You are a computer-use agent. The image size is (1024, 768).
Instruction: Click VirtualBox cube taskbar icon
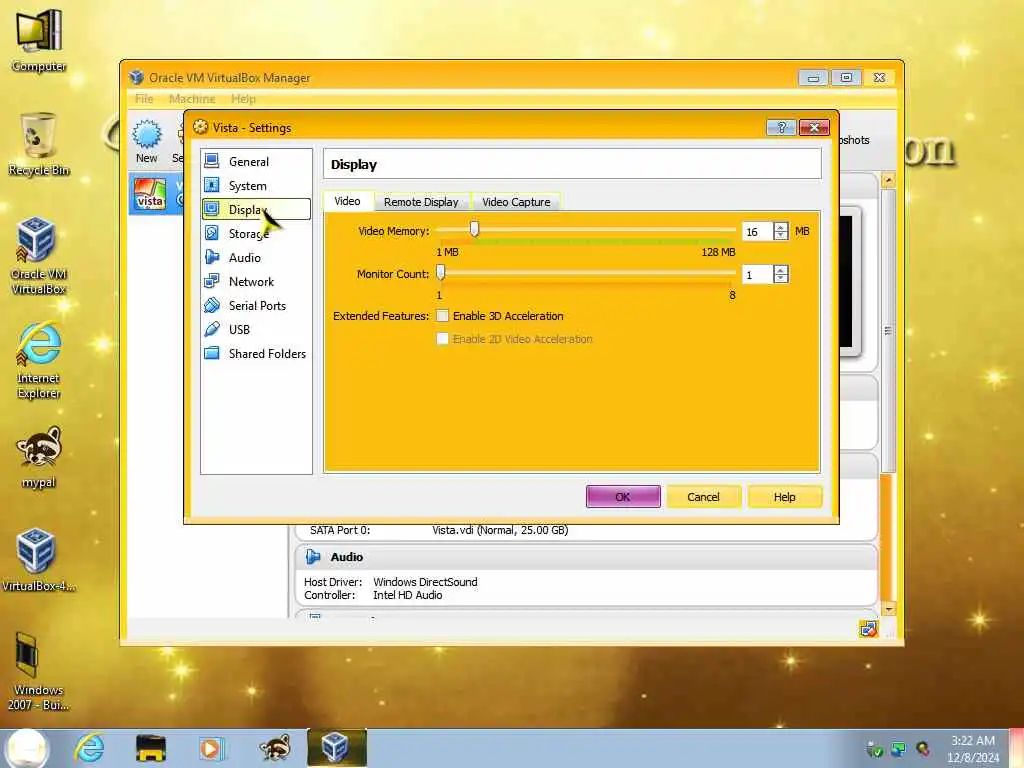[x=336, y=748]
